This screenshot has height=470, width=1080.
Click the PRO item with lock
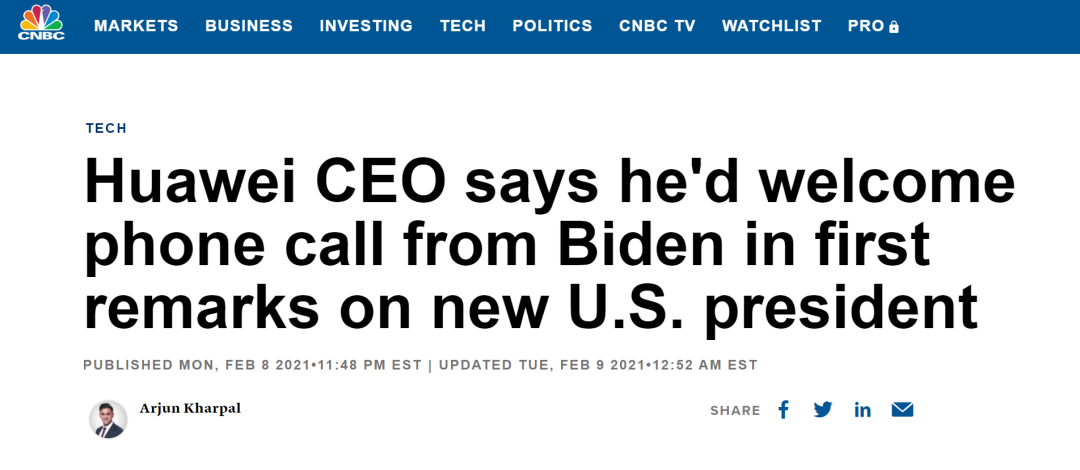pyautogui.click(x=872, y=26)
